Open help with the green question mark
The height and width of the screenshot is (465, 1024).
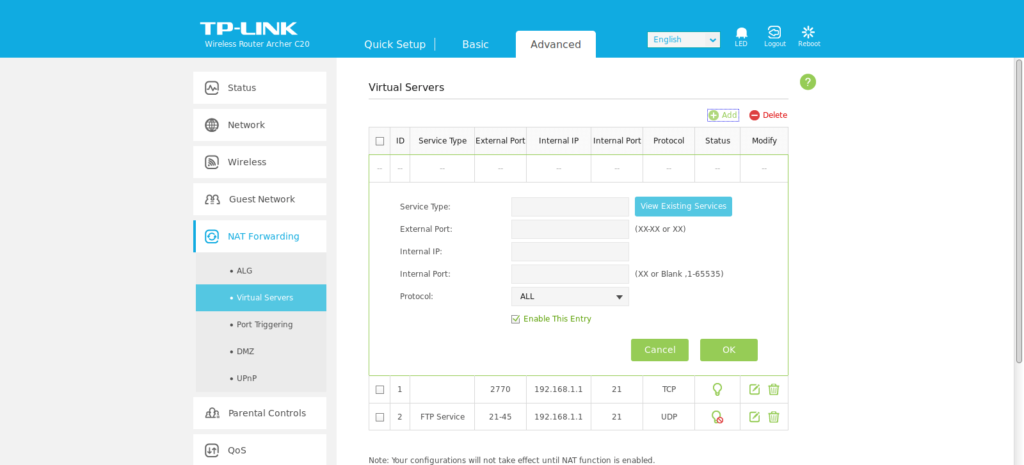click(x=807, y=82)
